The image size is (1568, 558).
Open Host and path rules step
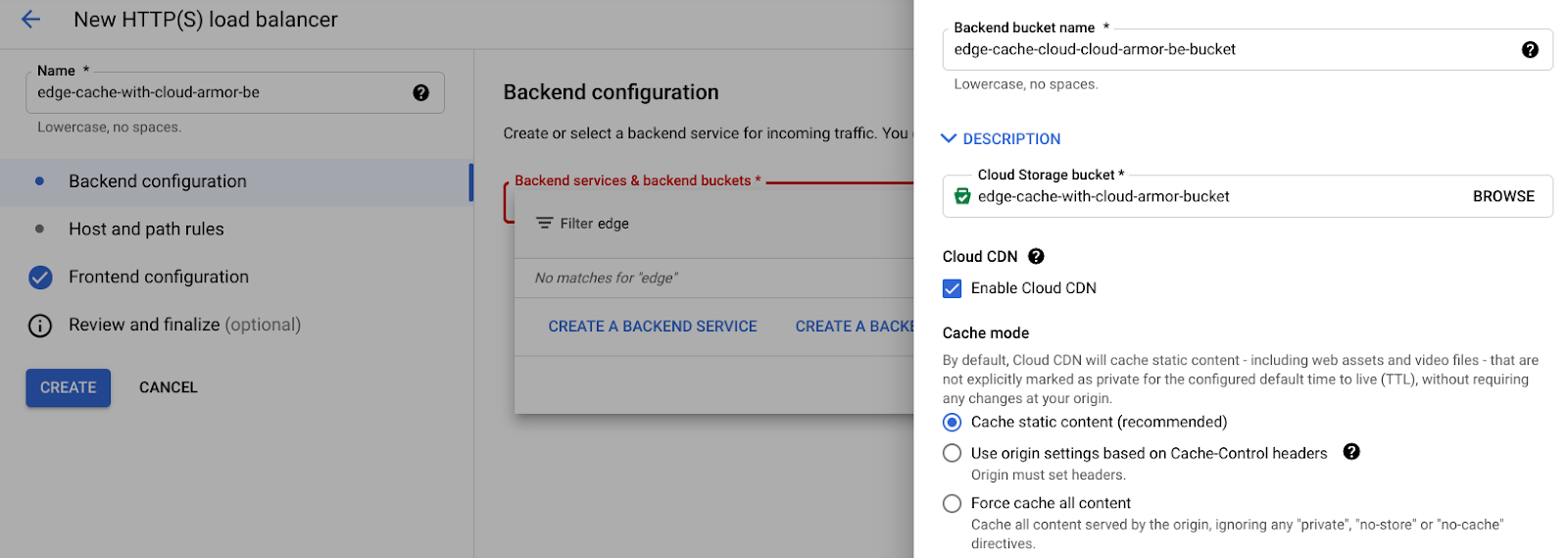146,229
